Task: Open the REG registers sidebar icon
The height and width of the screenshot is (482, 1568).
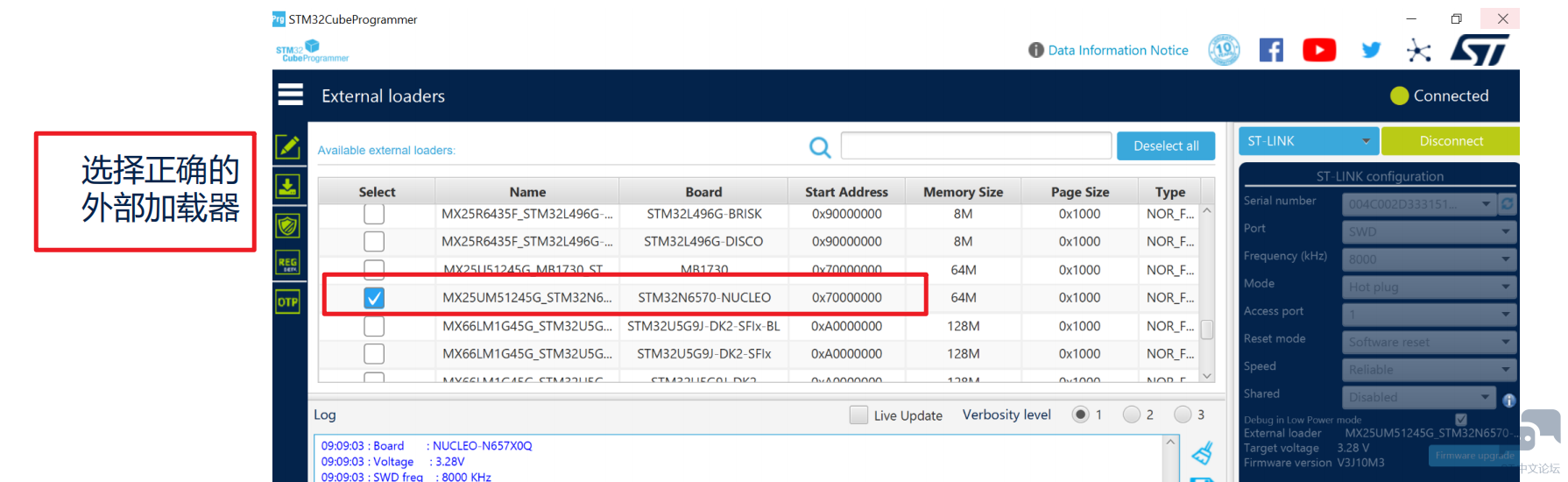Action: 288,263
